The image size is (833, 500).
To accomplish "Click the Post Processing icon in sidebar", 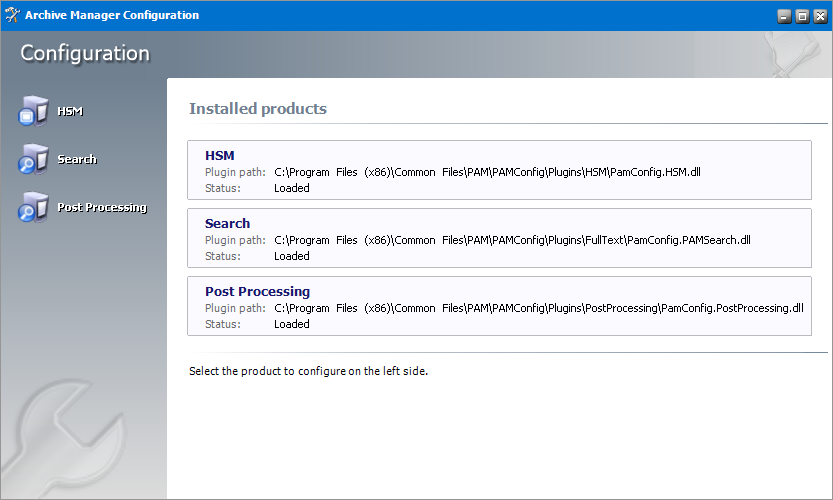I will [32, 207].
